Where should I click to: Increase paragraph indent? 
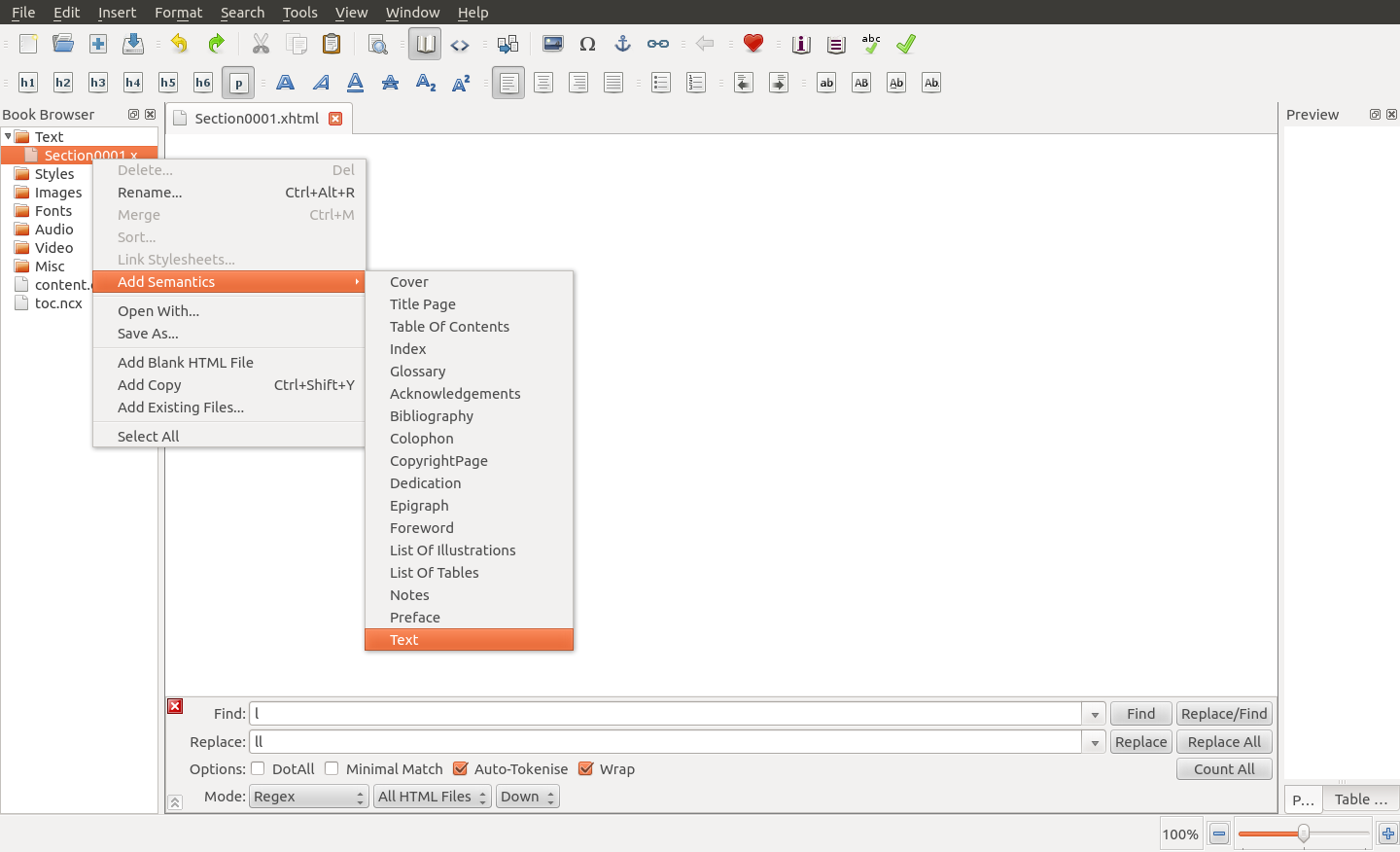(779, 83)
